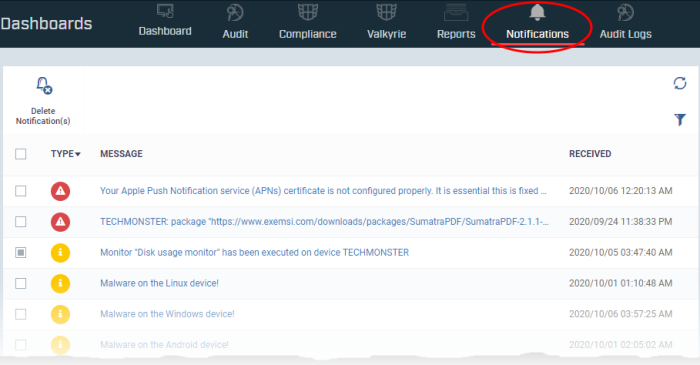
Task: Click red warning icon of APNs notification
Action: (60, 191)
